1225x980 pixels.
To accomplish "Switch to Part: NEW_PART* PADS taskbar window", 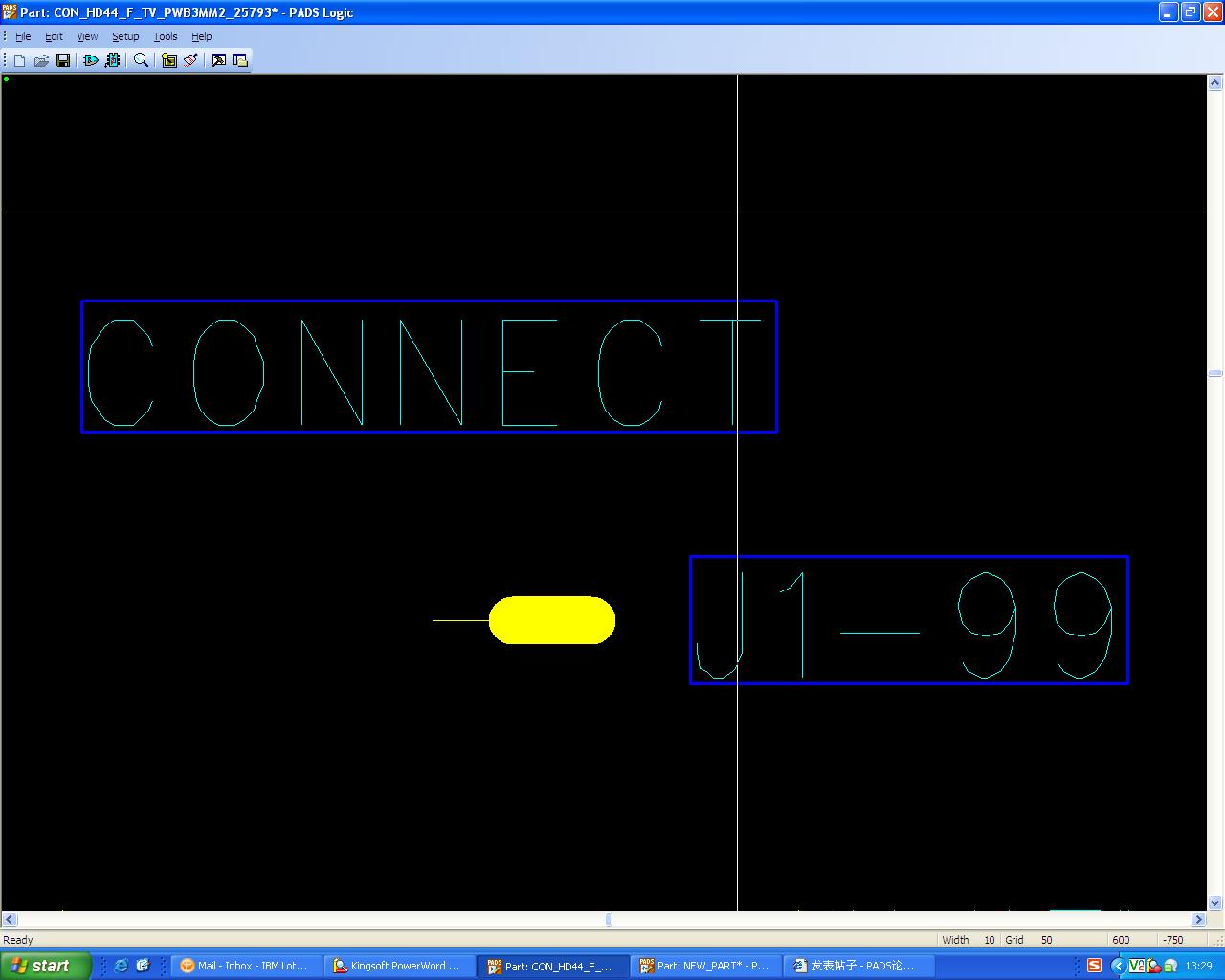I will point(707,966).
